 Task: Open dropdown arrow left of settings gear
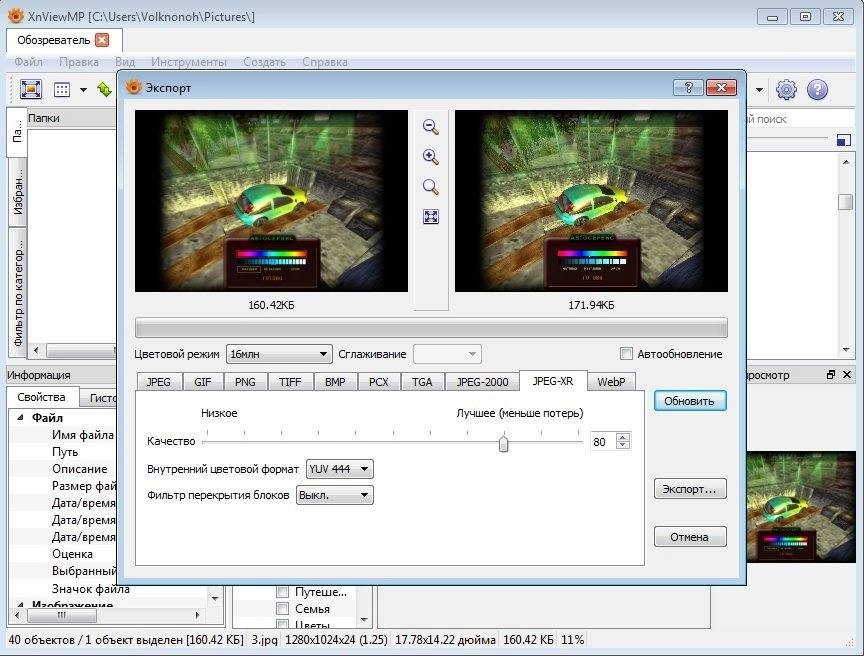(x=759, y=90)
